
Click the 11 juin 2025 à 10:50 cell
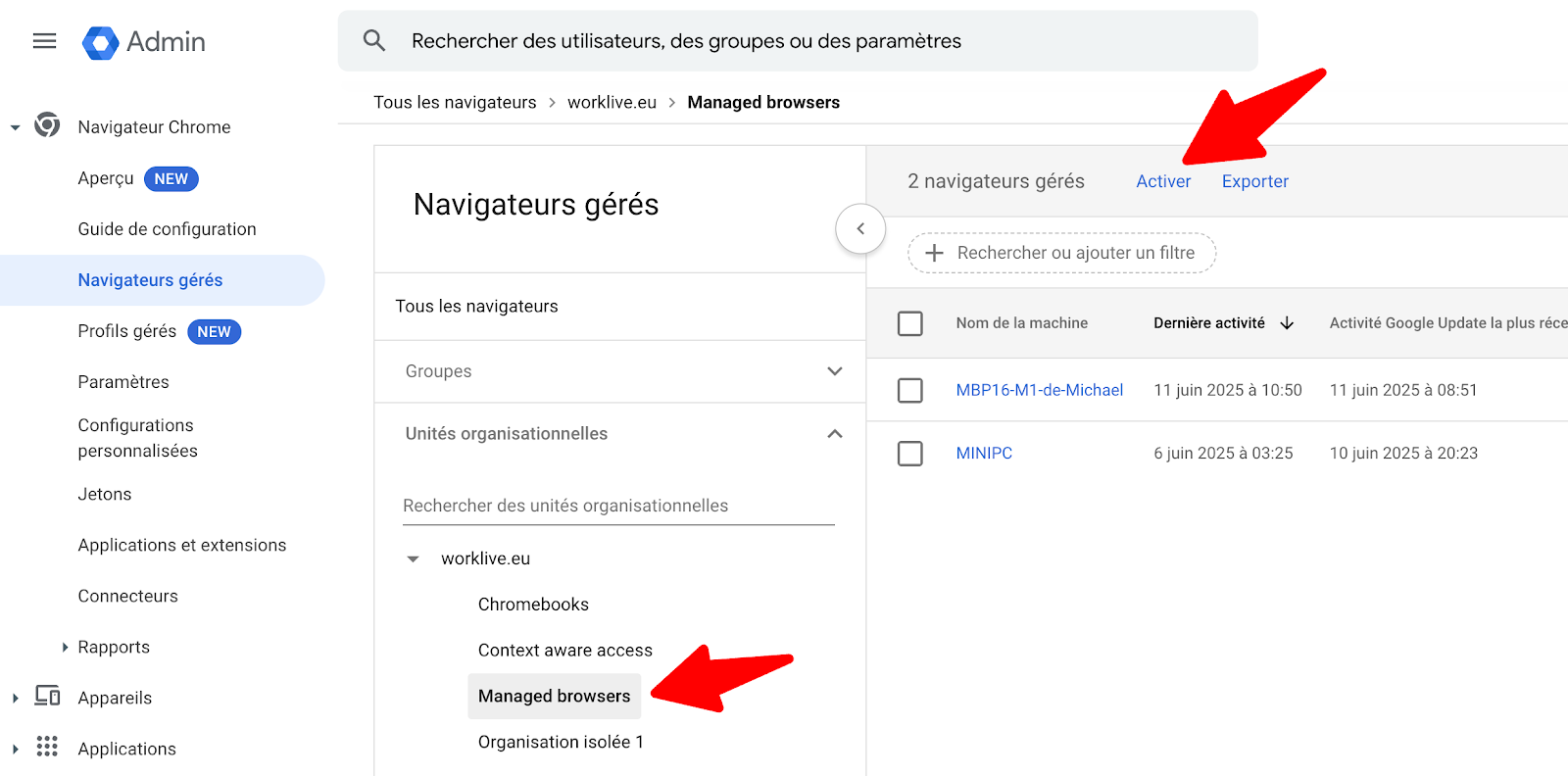[x=1228, y=390]
